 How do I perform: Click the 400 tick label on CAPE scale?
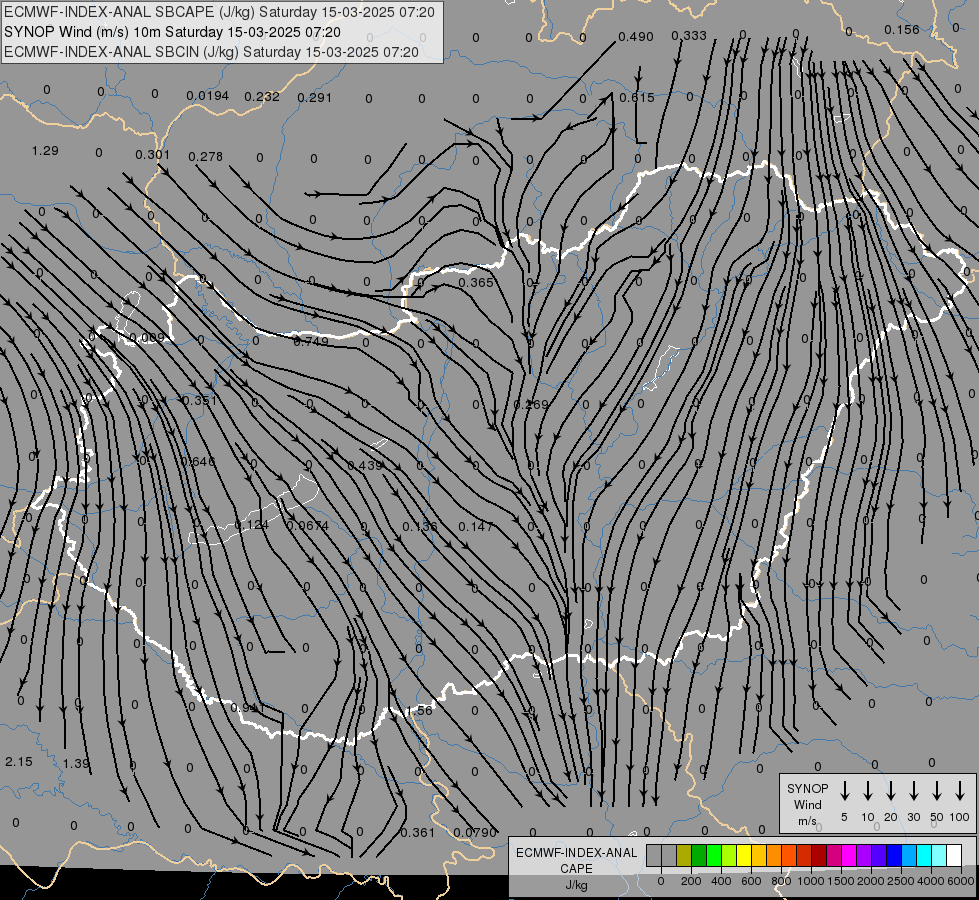click(721, 881)
